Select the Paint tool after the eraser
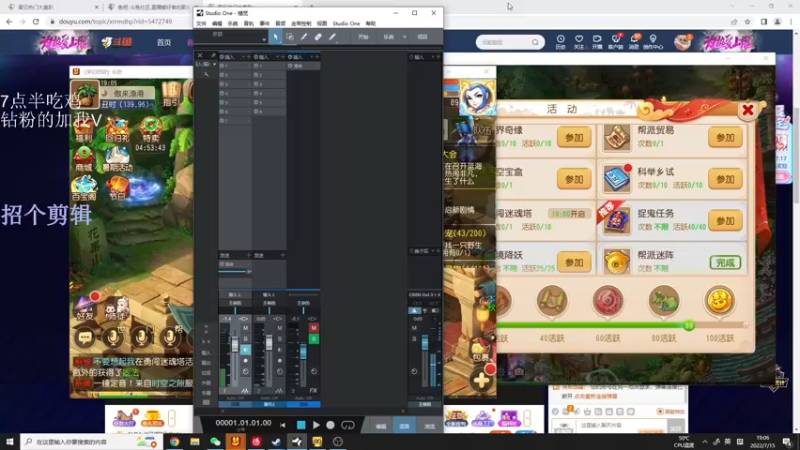This screenshot has height=450, width=800. tap(332, 37)
